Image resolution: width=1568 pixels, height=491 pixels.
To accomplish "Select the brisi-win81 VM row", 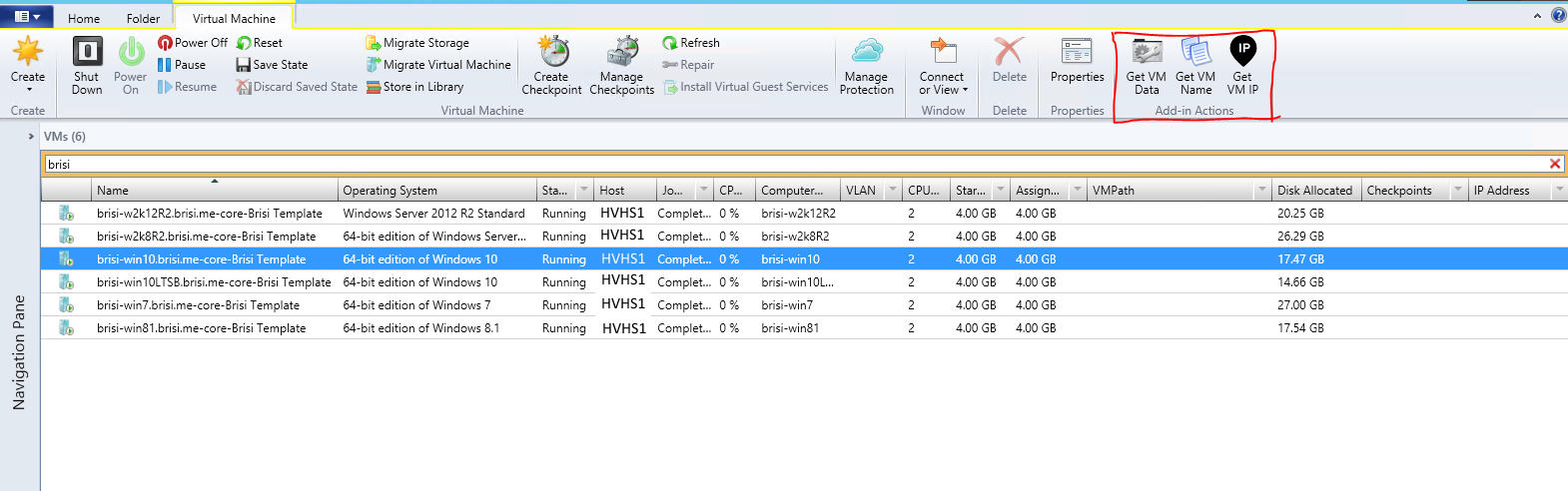I will coord(804,328).
